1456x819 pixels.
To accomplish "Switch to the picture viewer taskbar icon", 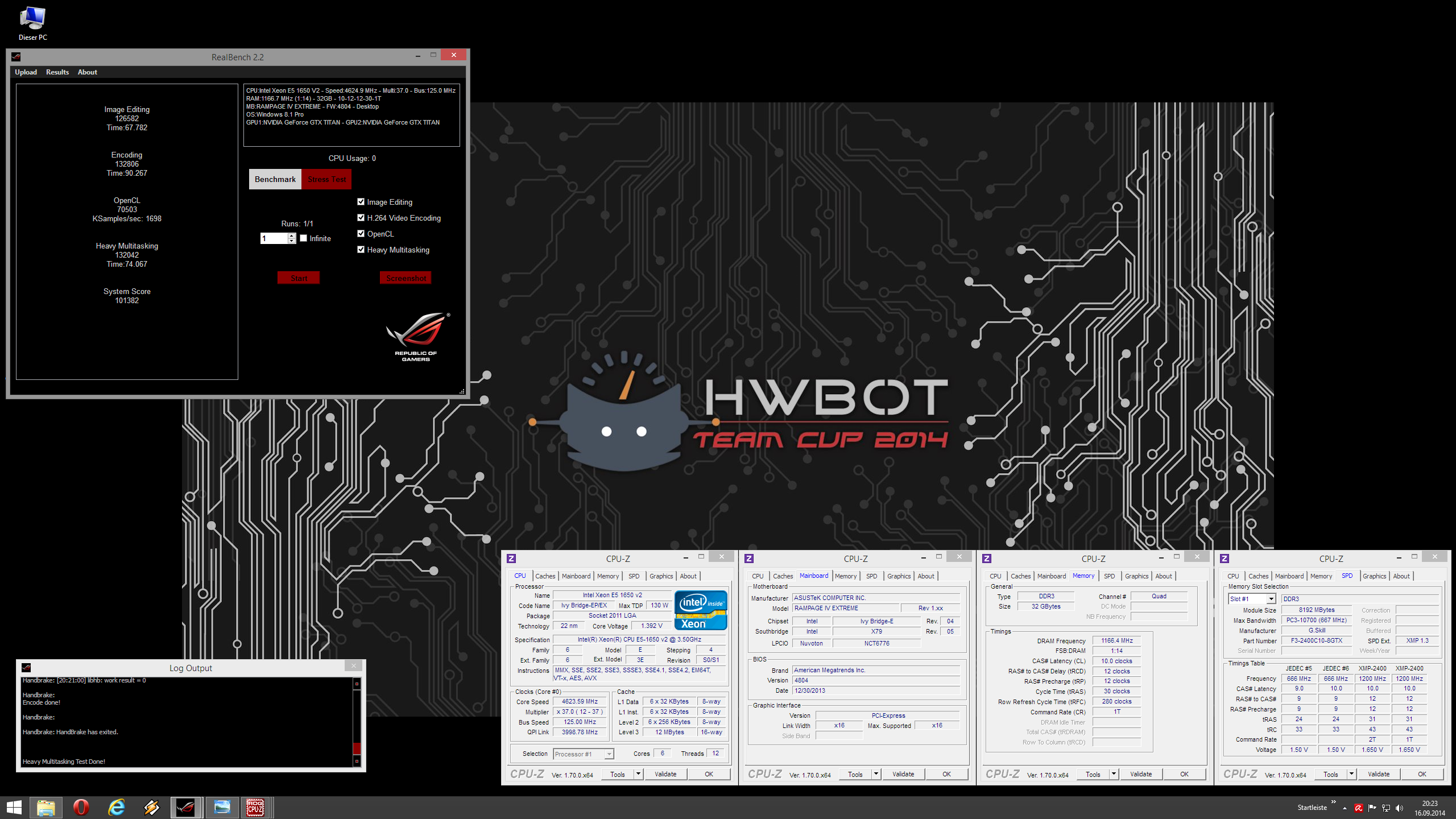I will click(221, 807).
